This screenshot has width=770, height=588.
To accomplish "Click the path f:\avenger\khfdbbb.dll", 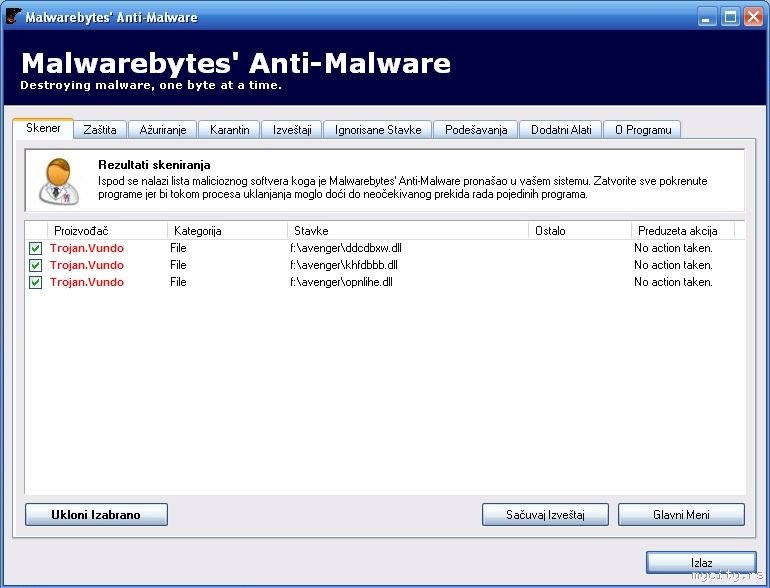I will point(344,265).
